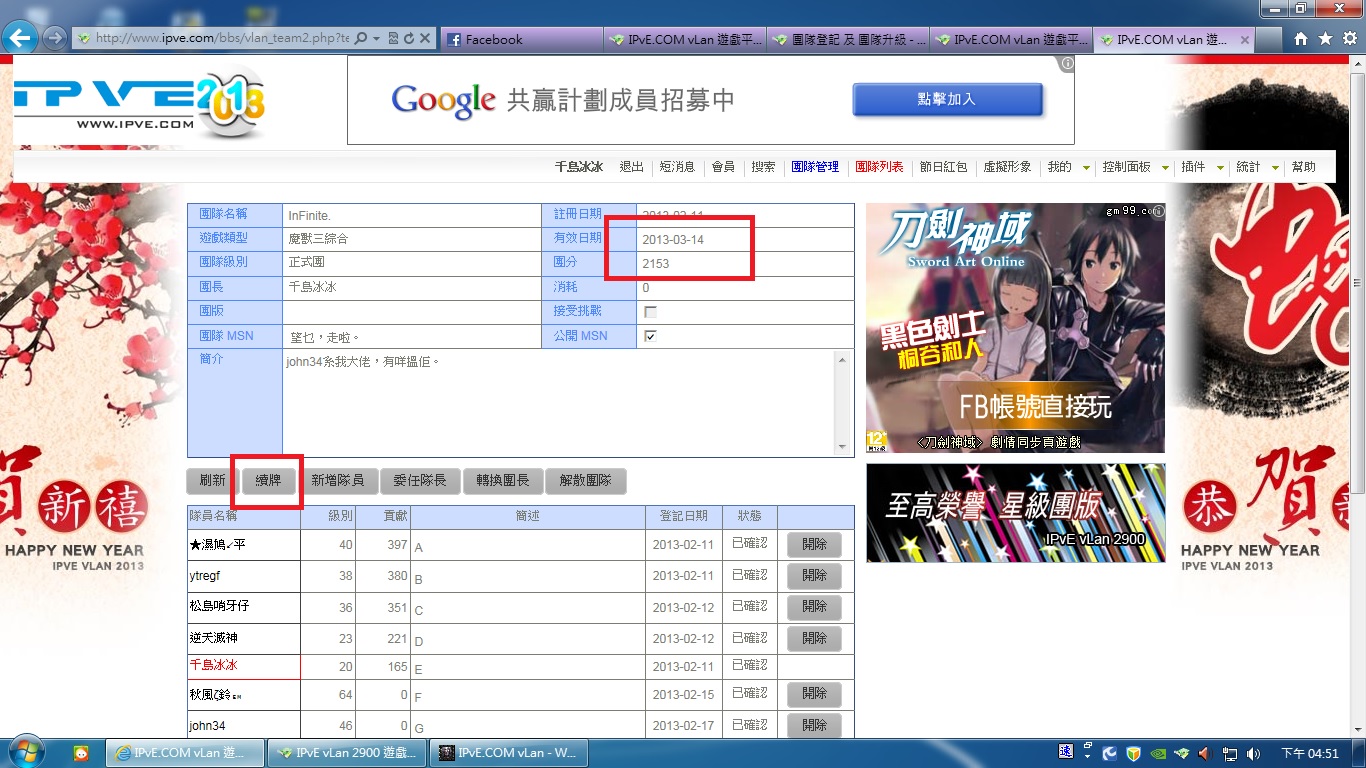Click the compatibility view icon in address bar
Viewport: 1366px width, 768px height.
pos(393,39)
